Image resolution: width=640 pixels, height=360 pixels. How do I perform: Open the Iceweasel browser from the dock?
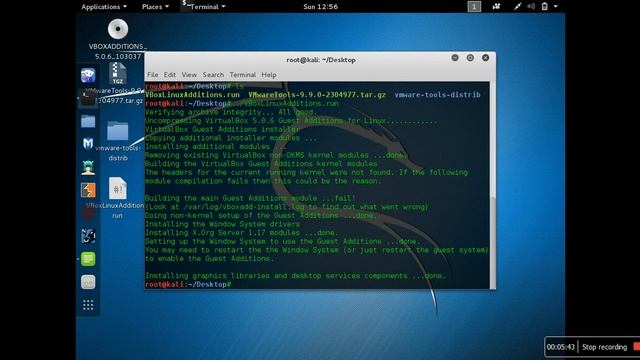pyautogui.click(x=88, y=76)
